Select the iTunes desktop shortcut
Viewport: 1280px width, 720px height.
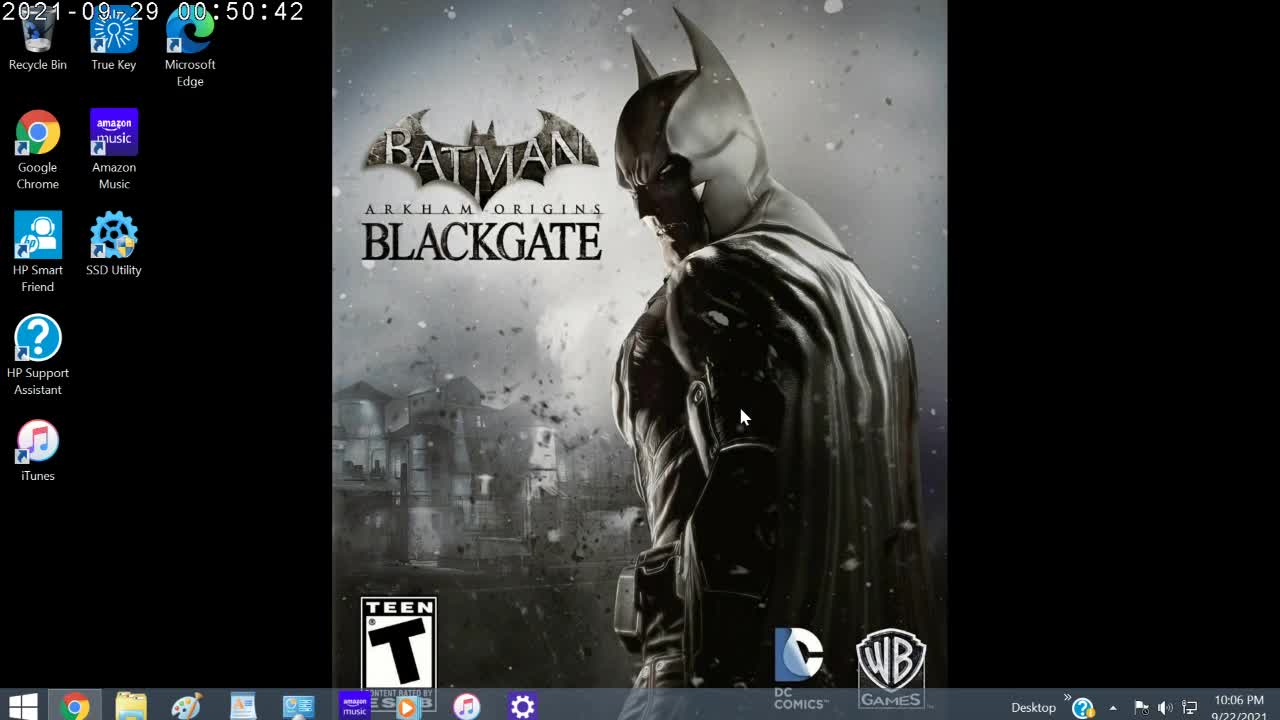click(38, 450)
